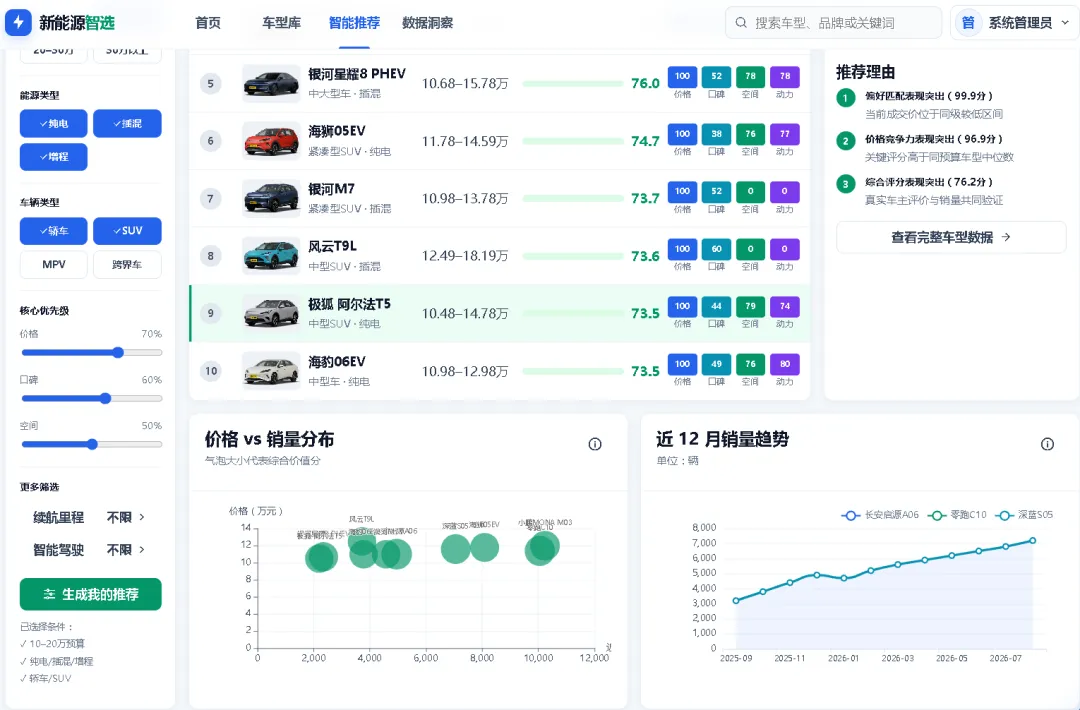The image size is (1080, 710).
Task: Click the last data point on sales trend line
Action: click(x=1032, y=541)
